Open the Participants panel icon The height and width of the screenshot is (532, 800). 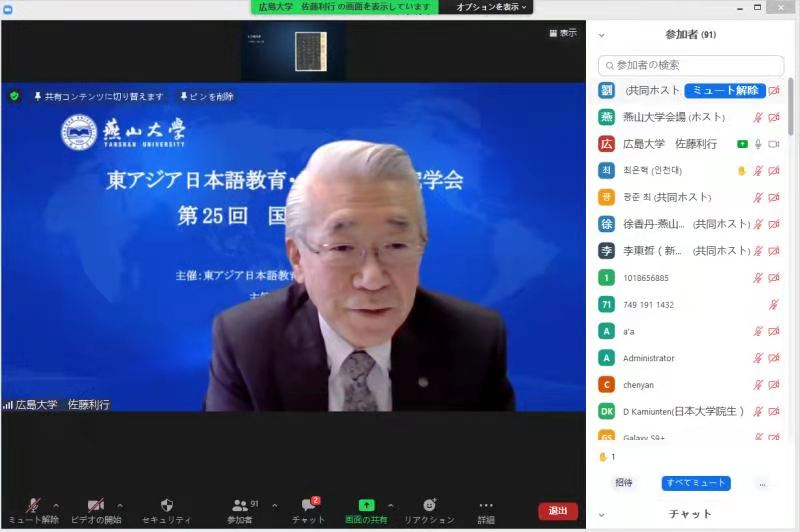pos(240,505)
